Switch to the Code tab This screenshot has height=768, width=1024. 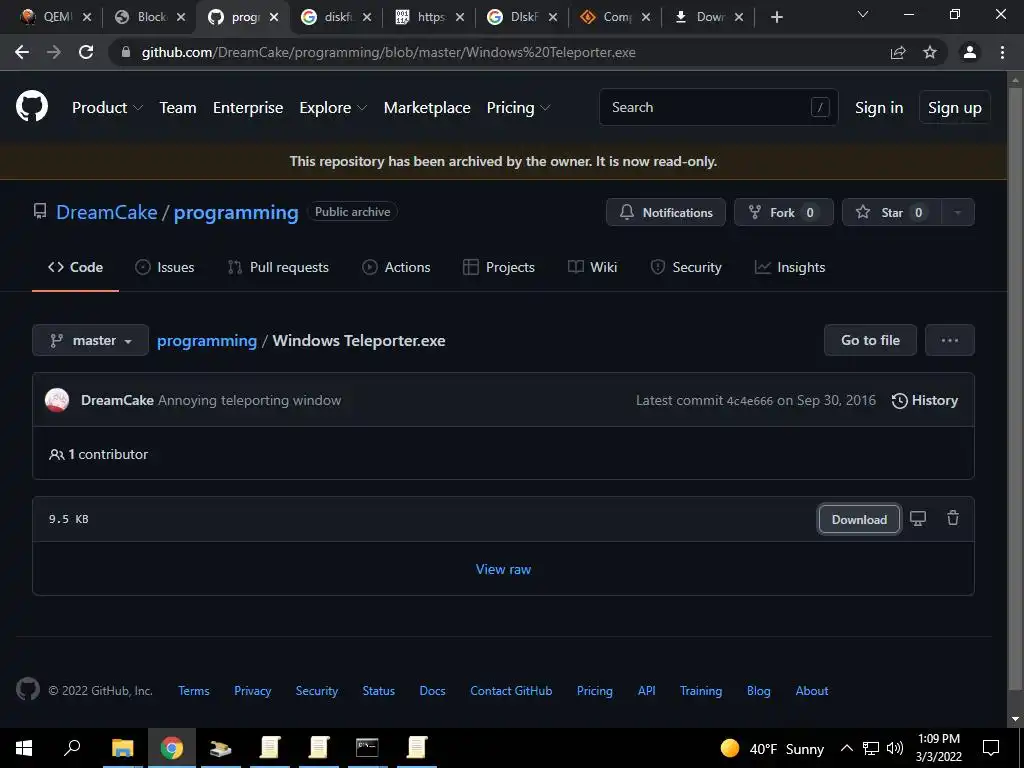coord(75,267)
